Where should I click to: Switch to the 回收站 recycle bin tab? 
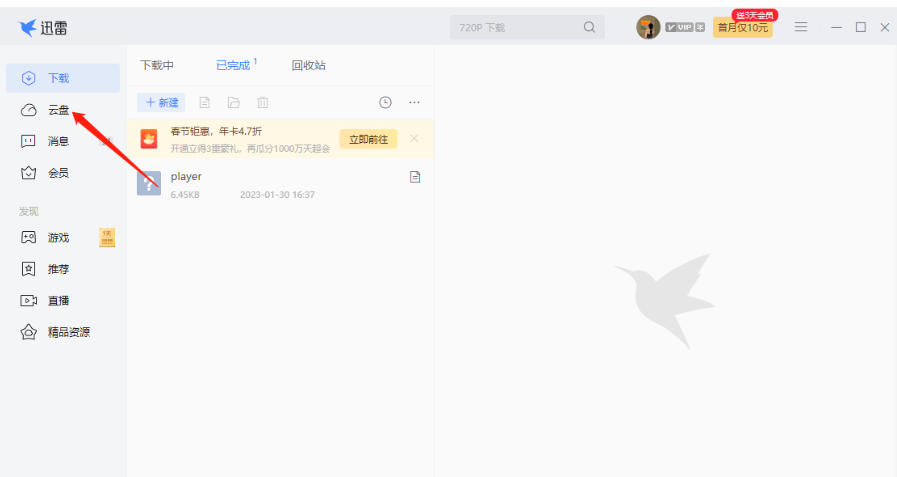(x=308, y=65)
